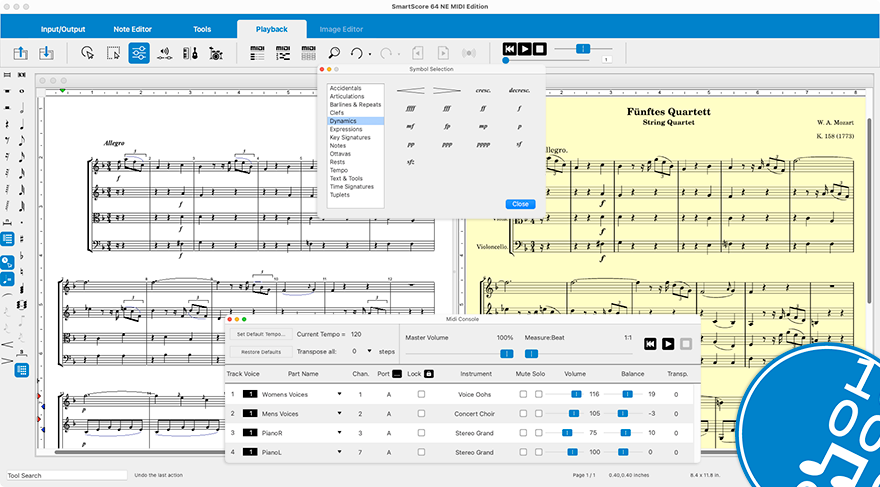Mute the PianoL track
Screen dimensions: 880x487
523,452
